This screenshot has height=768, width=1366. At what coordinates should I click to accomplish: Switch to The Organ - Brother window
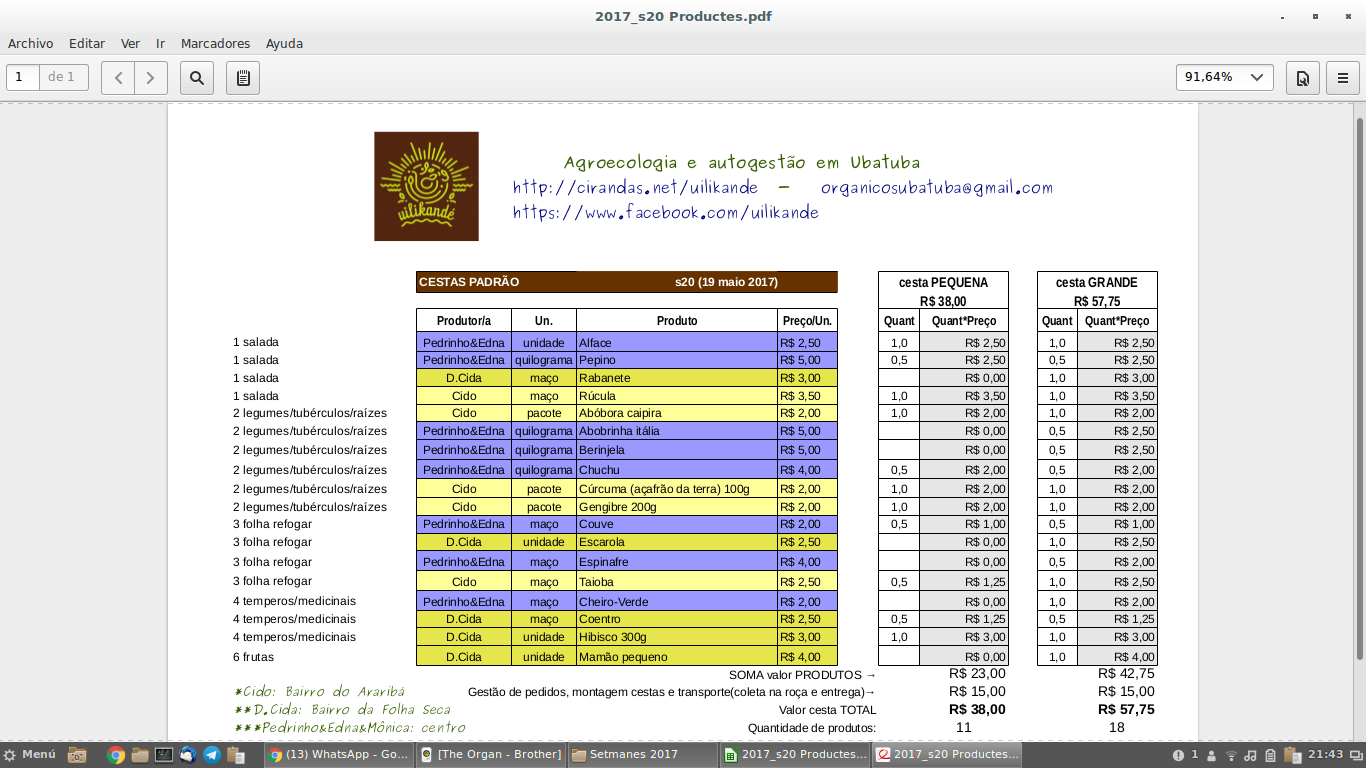coord(492,755)
